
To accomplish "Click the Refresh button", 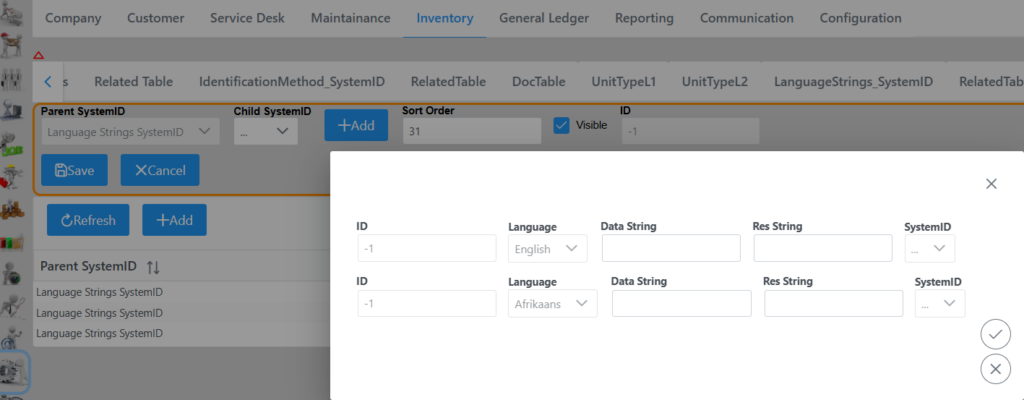I will (88, 220).
